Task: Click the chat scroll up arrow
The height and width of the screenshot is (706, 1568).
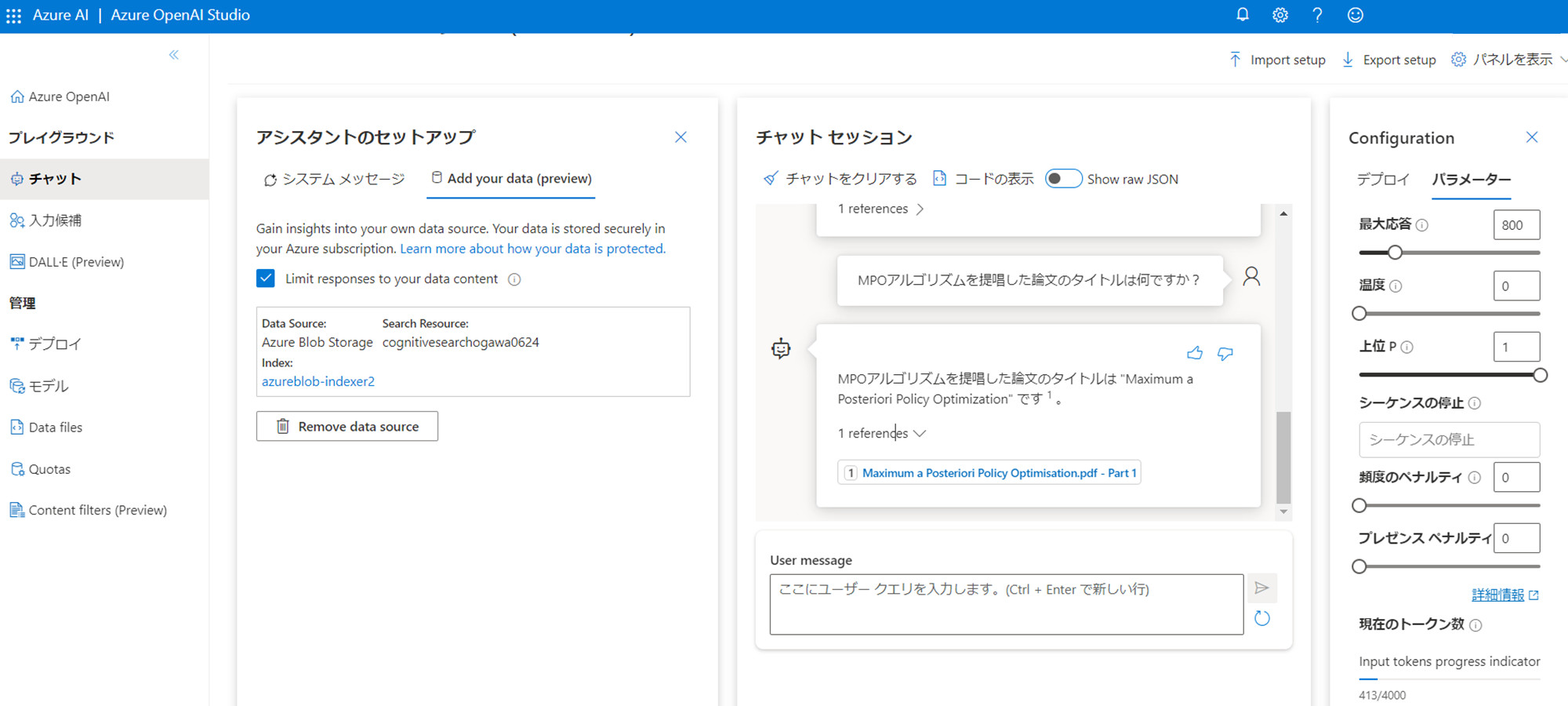Action: coord(1283,213)
